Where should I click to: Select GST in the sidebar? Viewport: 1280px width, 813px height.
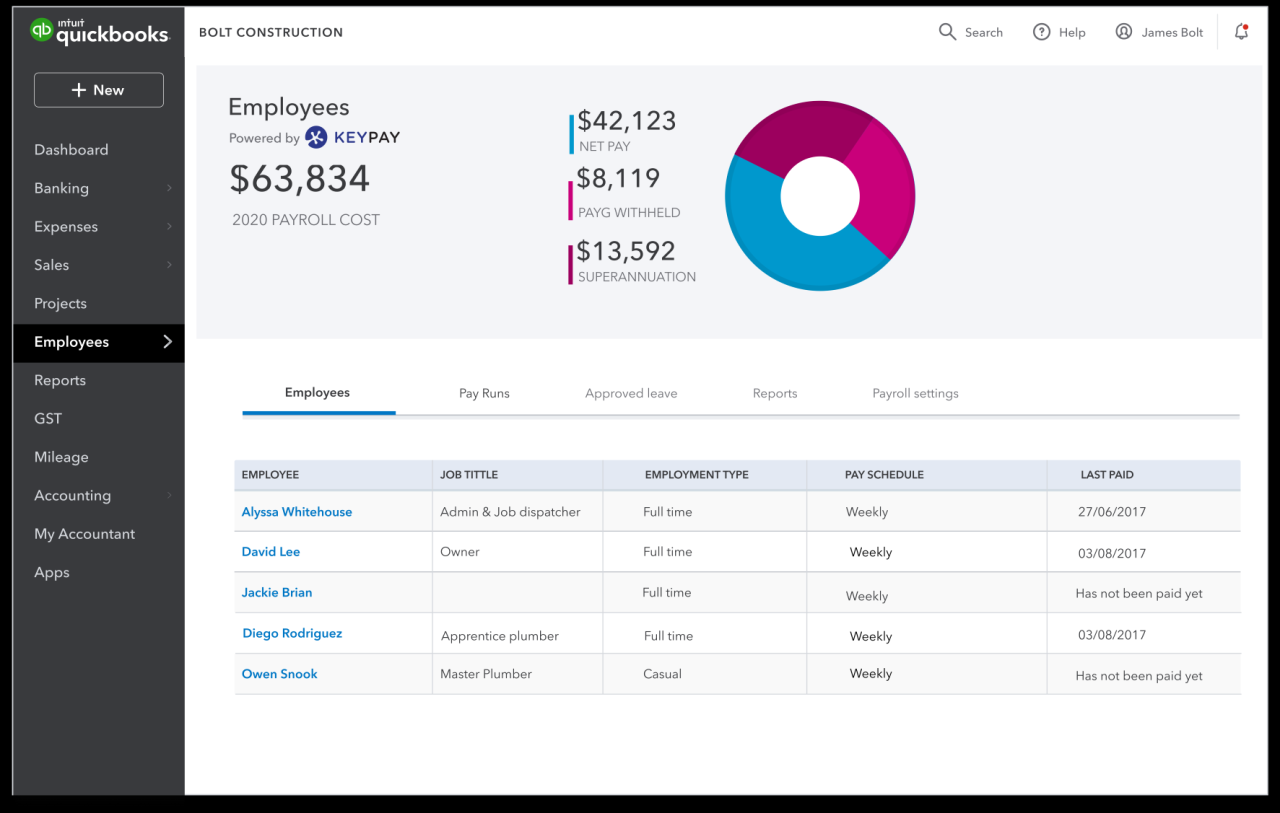[48, 419]
